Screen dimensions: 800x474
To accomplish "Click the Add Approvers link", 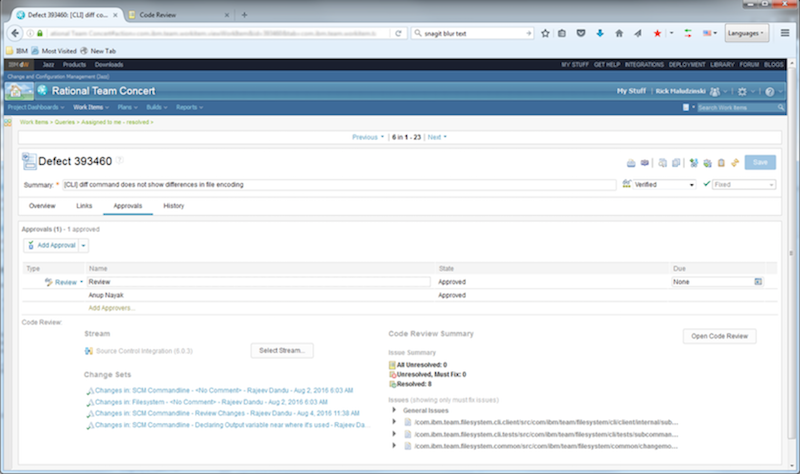I will 112,308.
